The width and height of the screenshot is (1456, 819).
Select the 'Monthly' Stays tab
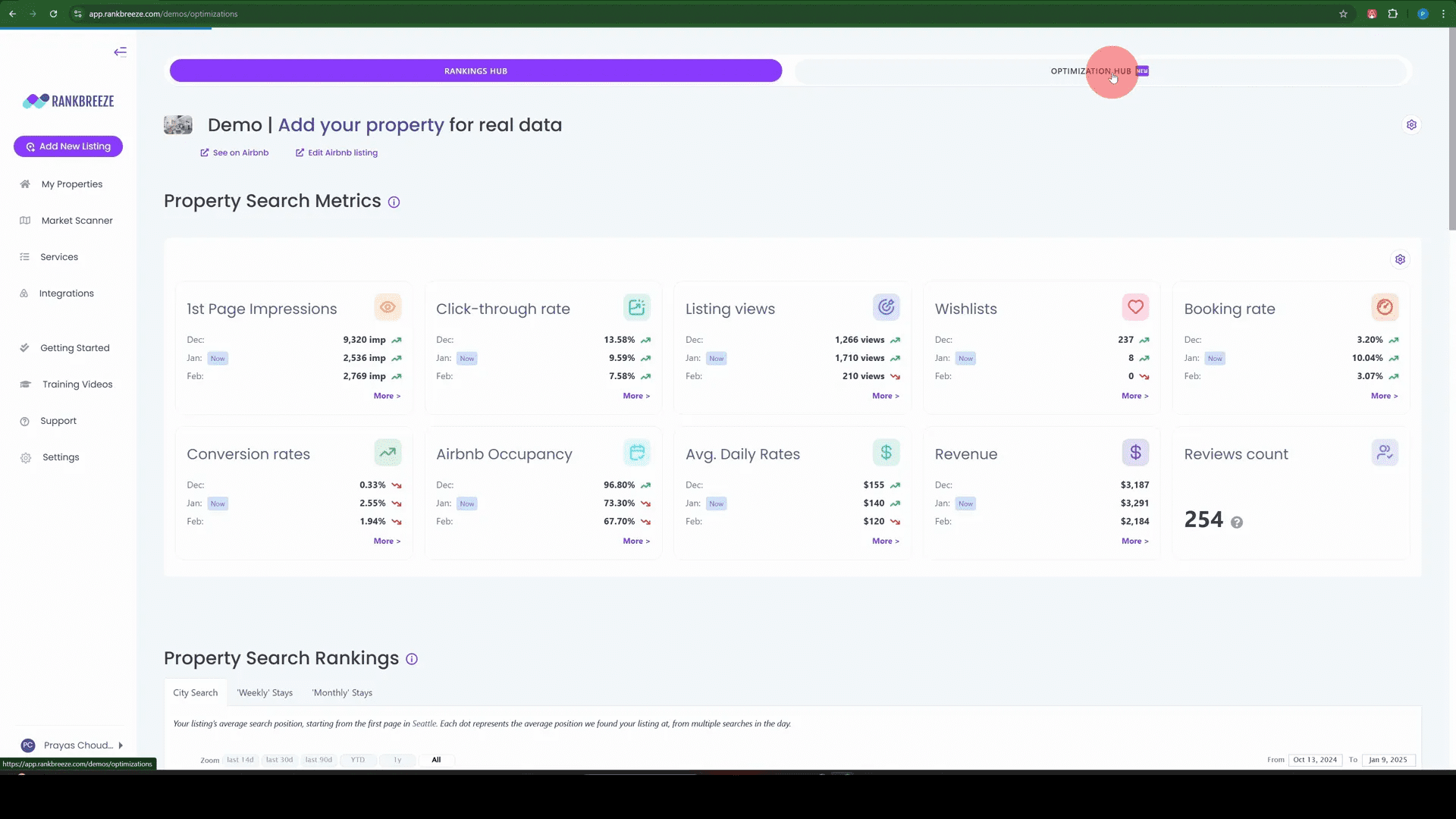[x=342, y=692]
